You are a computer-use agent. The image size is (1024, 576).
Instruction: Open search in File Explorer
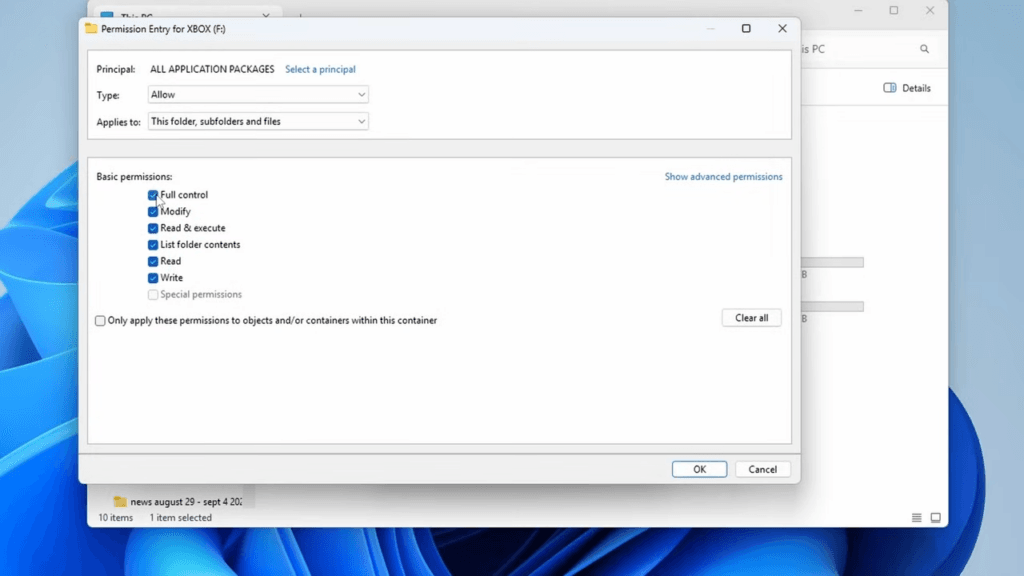[924, 48]
